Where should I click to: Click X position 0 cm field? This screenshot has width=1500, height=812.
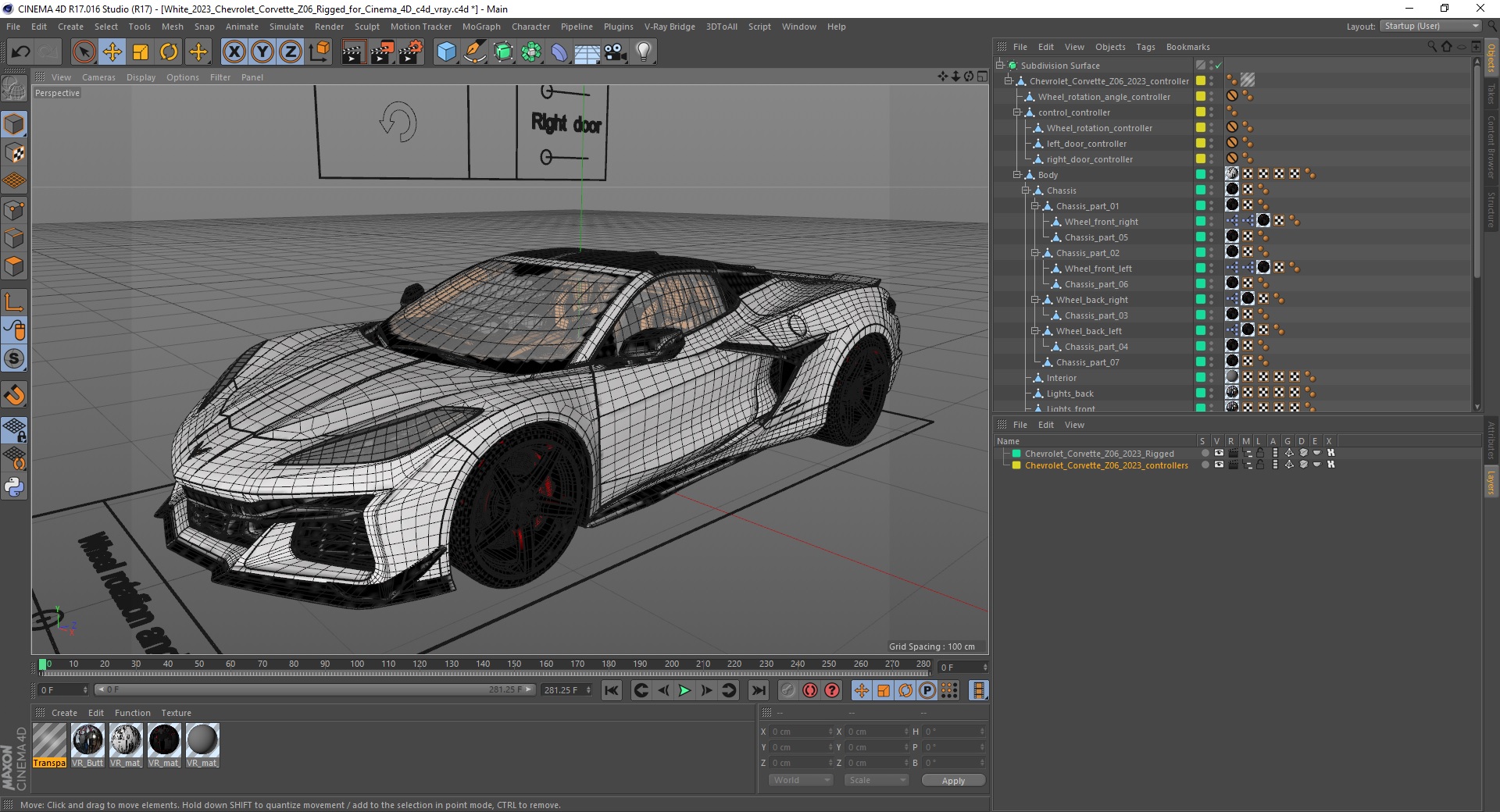[801, 732]
